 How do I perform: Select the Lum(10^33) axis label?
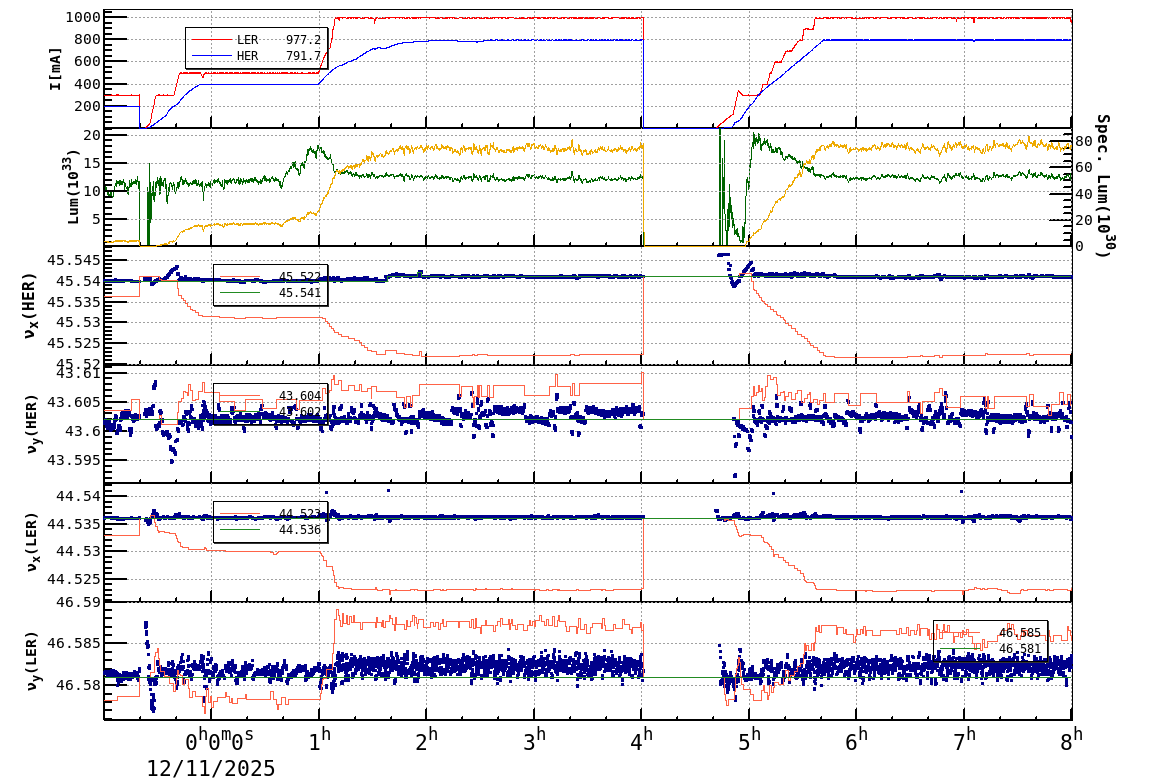click(74, 188)
